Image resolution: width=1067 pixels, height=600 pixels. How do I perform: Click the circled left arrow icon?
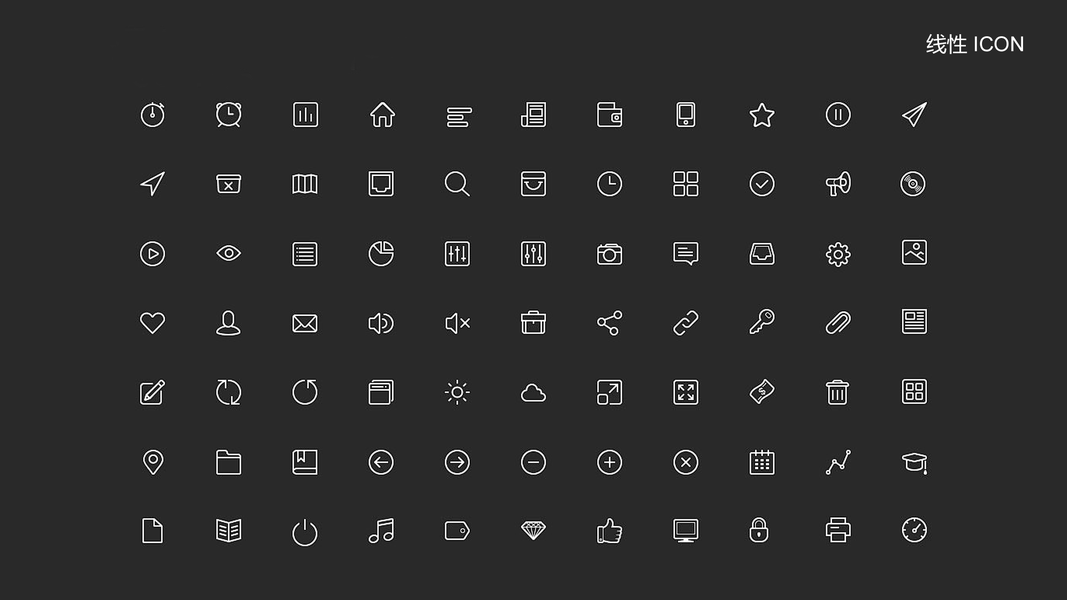tap(381, 462)
